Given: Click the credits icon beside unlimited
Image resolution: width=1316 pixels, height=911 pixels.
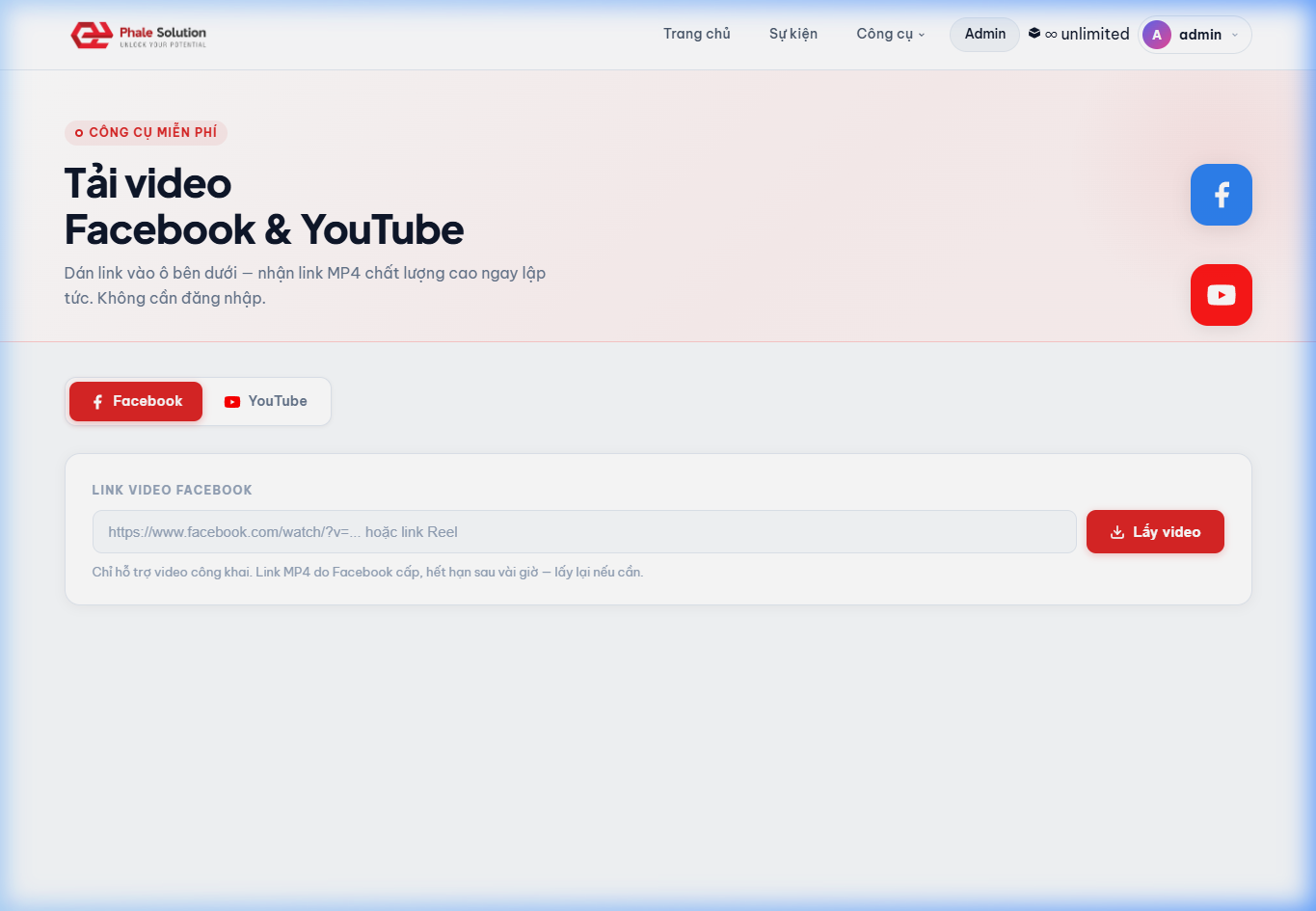Looking at the screenshot, I should [x=1034, y=34].
